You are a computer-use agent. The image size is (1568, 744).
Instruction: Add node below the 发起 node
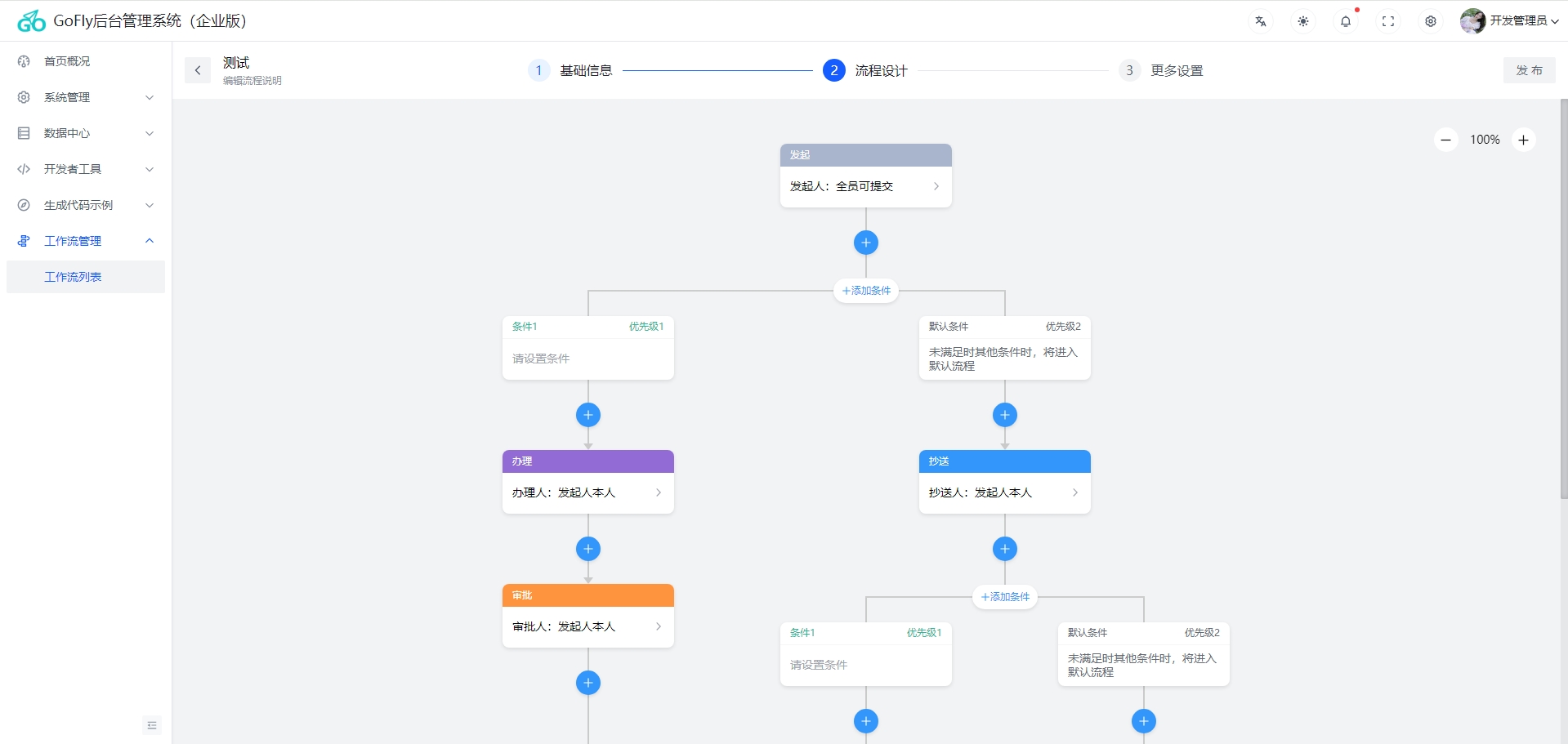click(865, 243)
